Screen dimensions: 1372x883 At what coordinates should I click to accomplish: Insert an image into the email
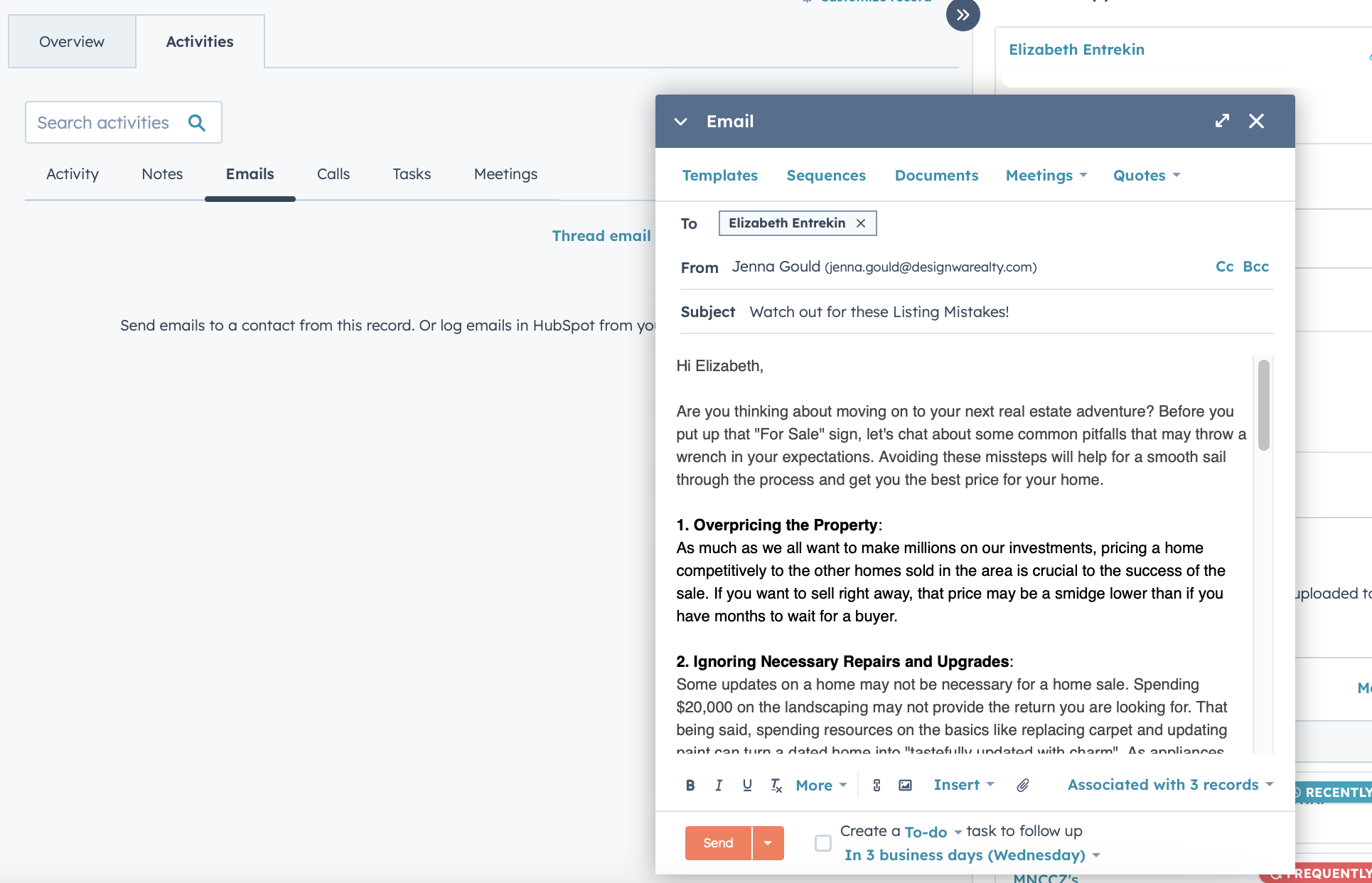pos(905,785)
